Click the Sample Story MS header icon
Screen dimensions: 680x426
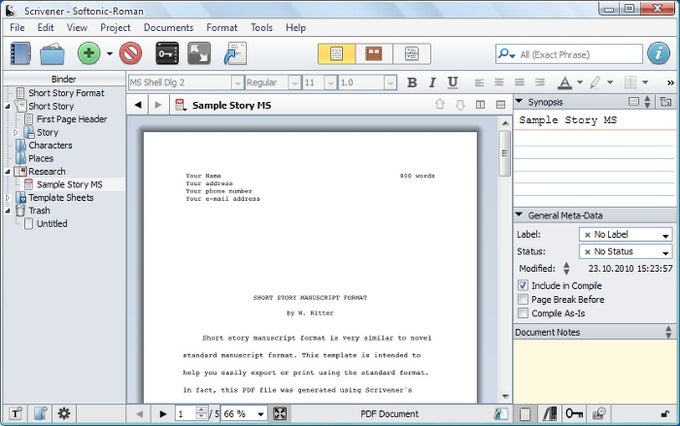click(x=180, y=105)
